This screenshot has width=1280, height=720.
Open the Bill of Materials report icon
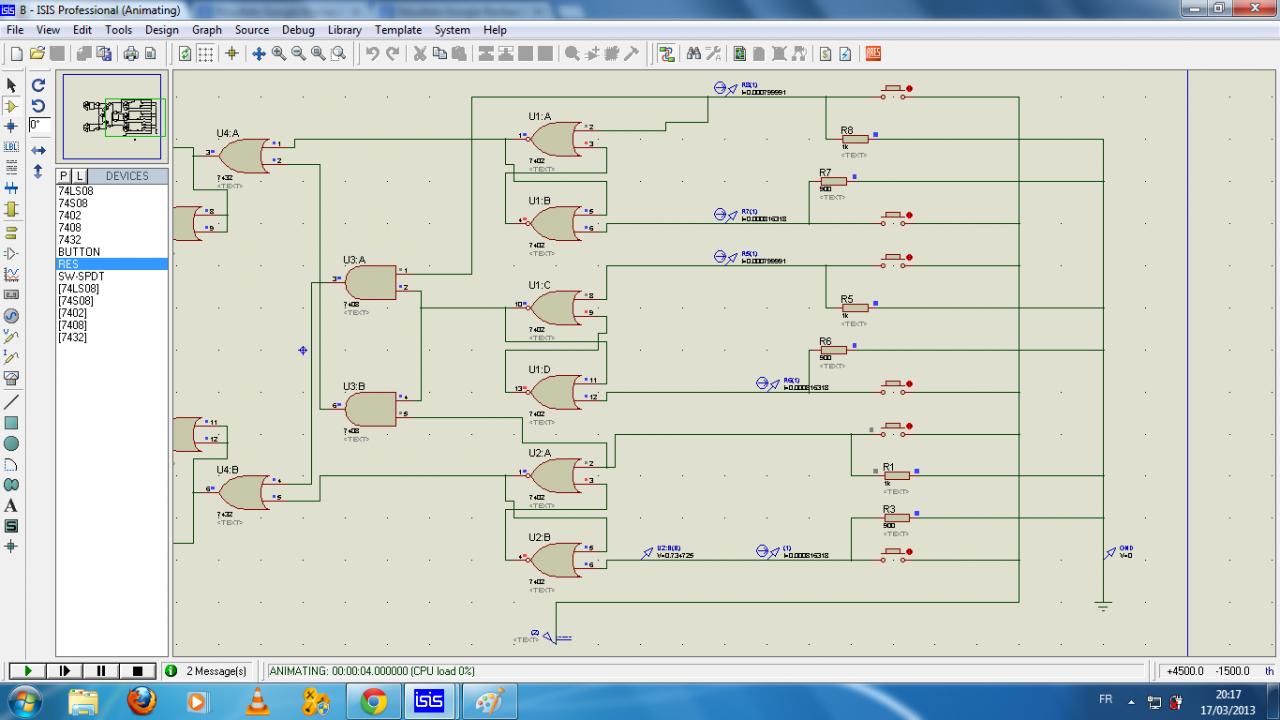point(827,54)
